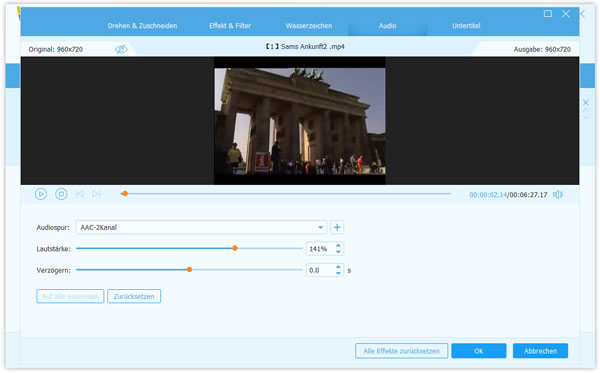This screenshot has height=373, width=600.
Task: Open Drehen & Zuschneiden tab
Action: click(142, 26)
